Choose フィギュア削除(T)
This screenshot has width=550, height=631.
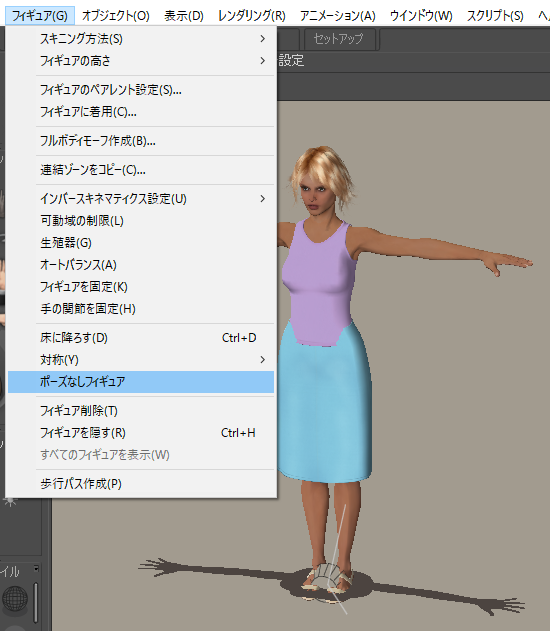[141, 411]
